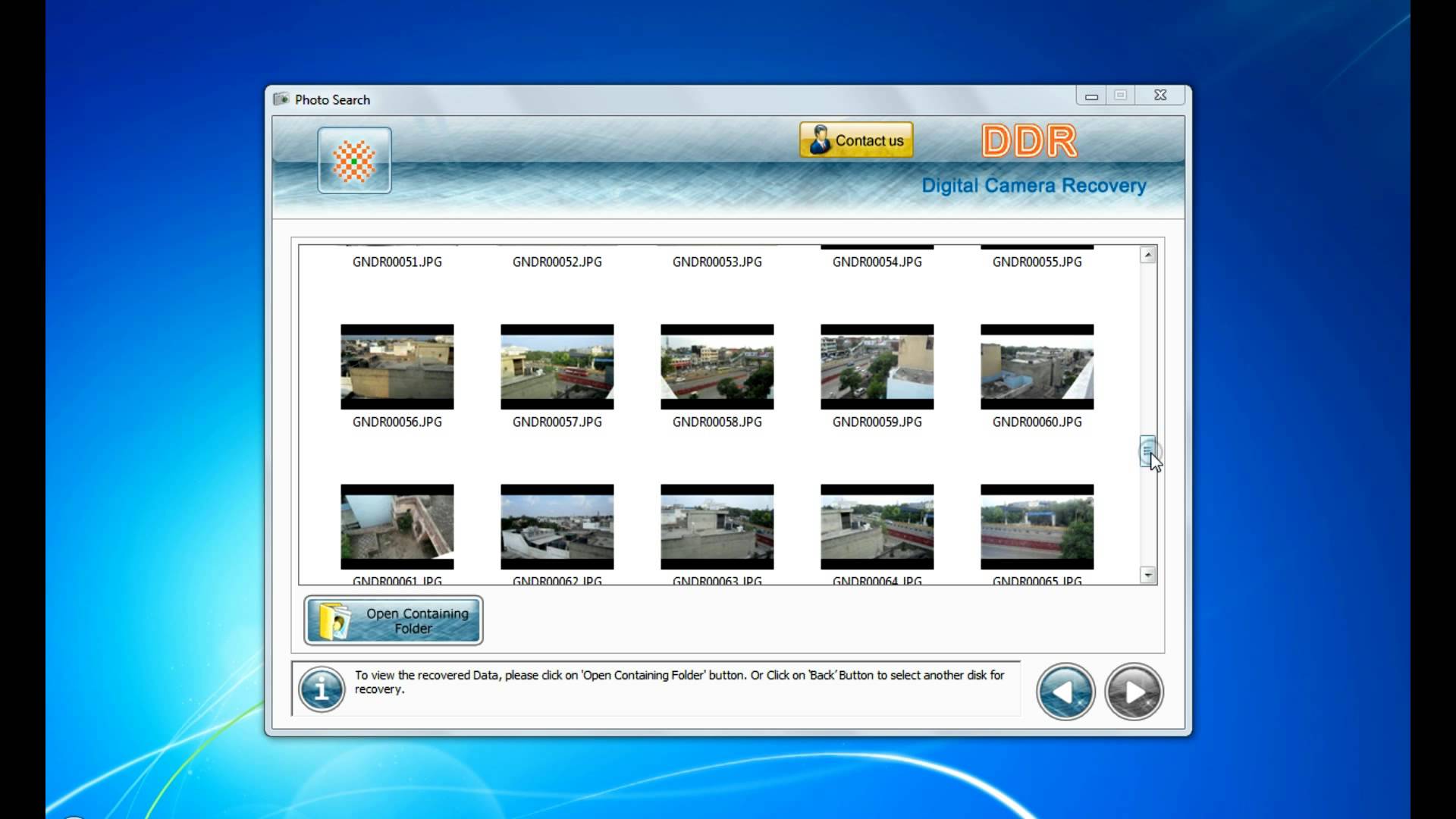Click the Photo Search title bar icon
Image resolution: width=1456 pixels, height=819 pixels.
[x=281, y=99]
